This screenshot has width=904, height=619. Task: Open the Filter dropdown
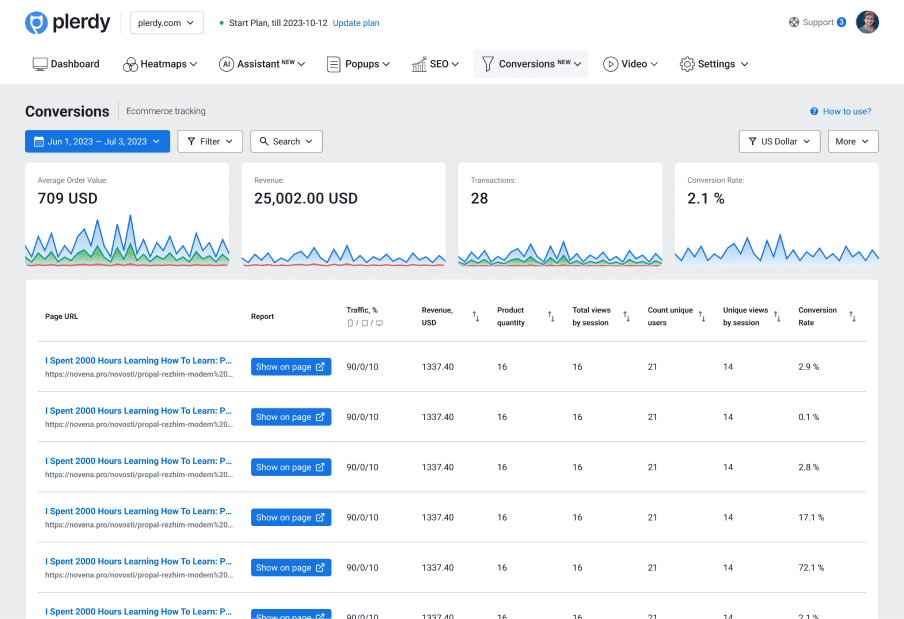(x=210, y=142)
